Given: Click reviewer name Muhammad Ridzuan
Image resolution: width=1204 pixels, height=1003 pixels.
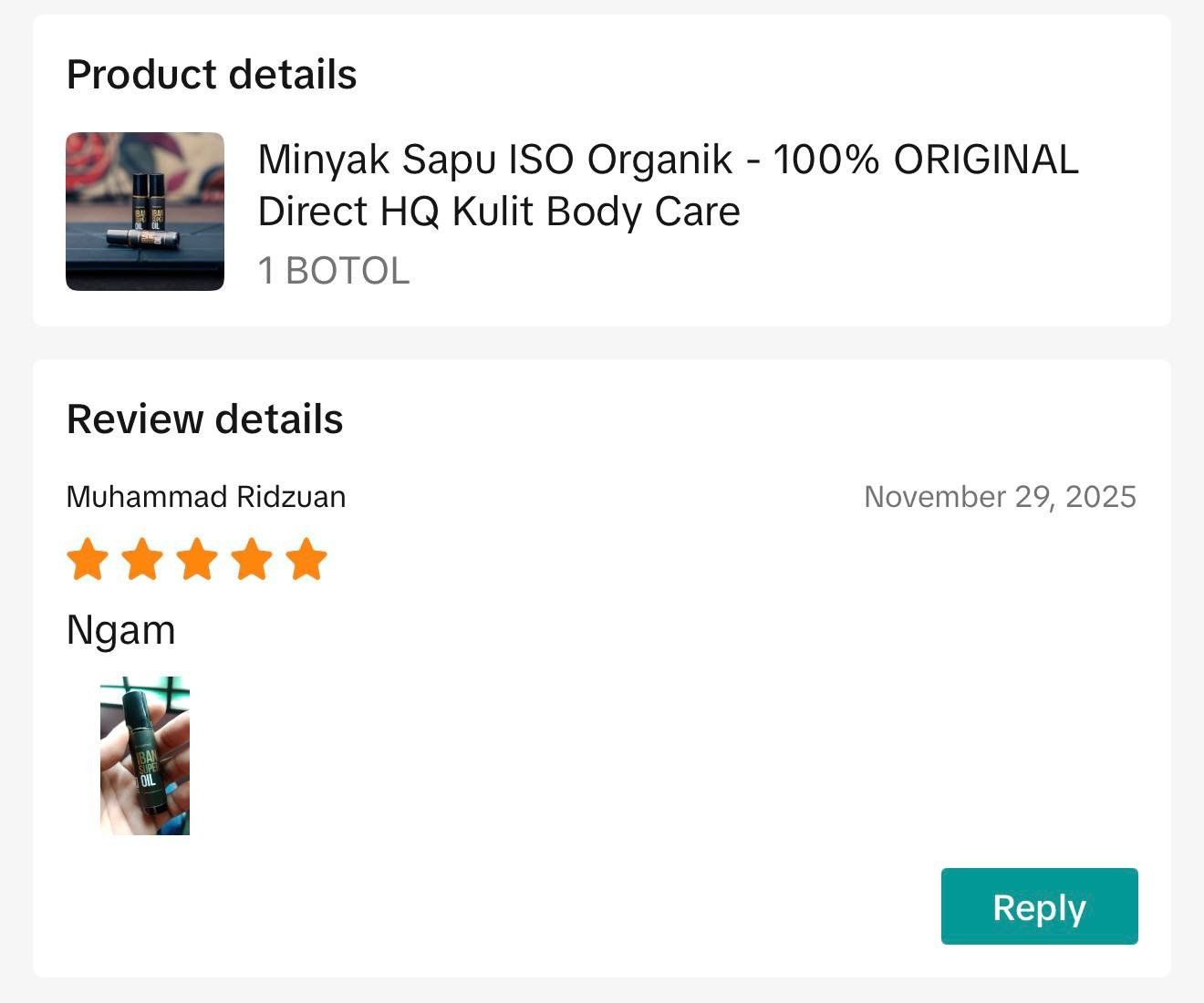Looking at the screenshot, I should (x=206, y=497).
